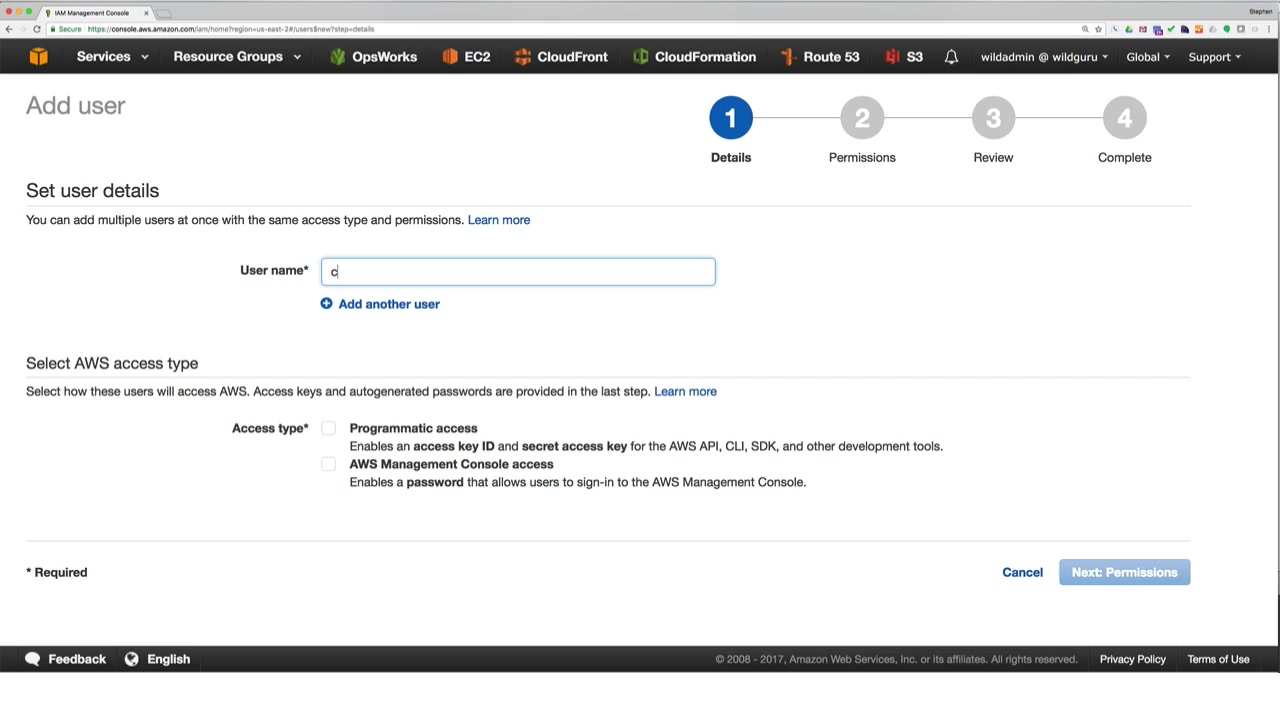Click the AWS orange cube home icon
This screenshot has width=1280, height=720.
38,57
